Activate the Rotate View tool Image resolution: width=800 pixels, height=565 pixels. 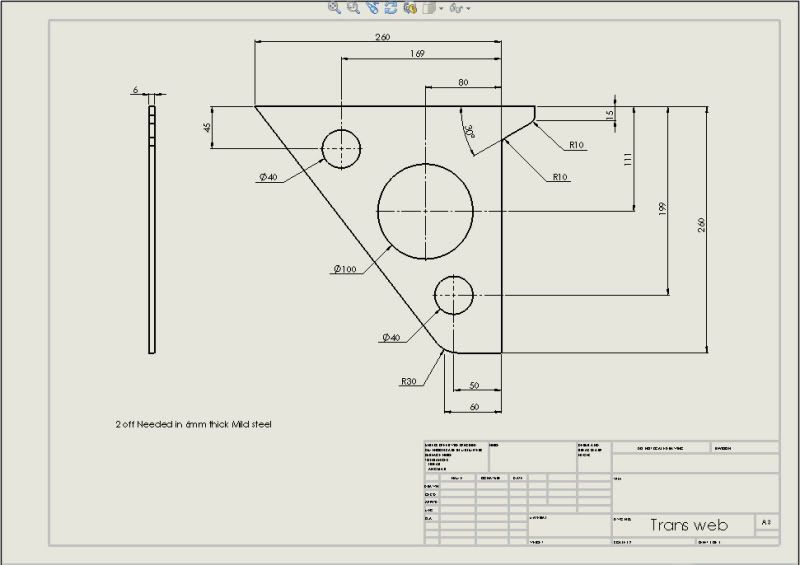click(390, 8)
